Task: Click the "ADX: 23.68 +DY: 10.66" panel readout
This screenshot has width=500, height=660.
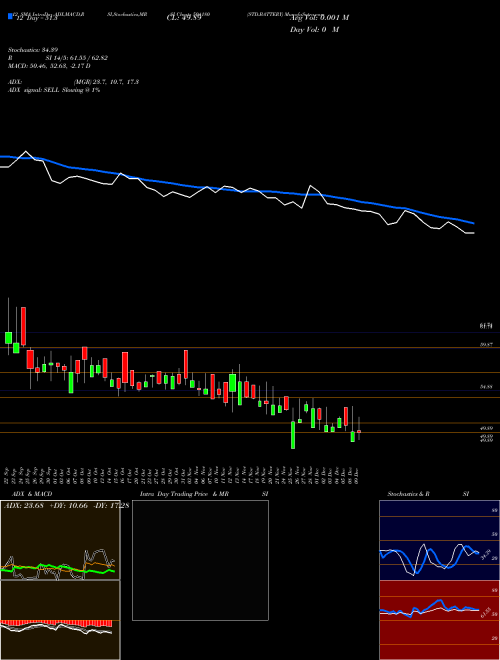Action: click(46, 505)
